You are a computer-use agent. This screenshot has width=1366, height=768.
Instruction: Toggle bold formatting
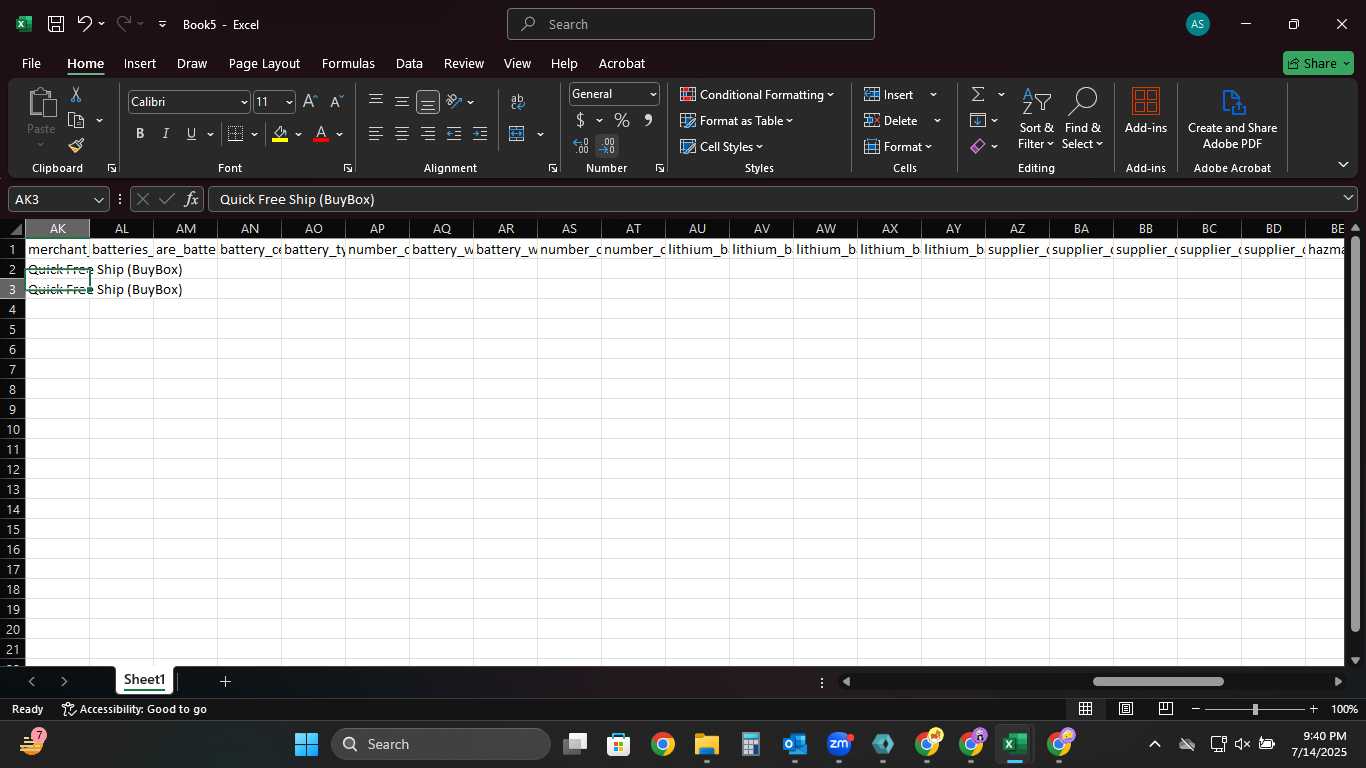140,134
